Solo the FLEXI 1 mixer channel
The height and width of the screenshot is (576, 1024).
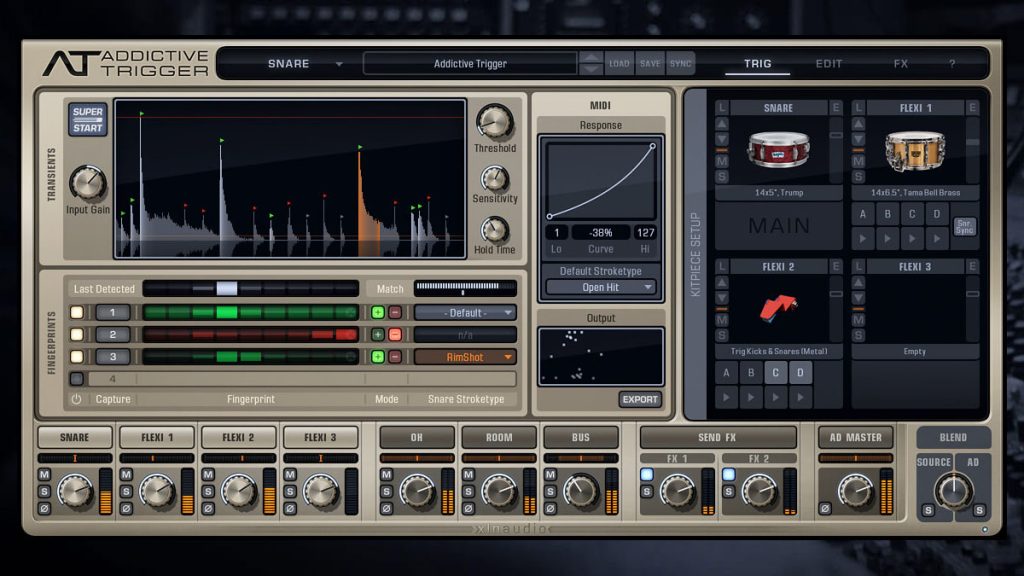126,492
